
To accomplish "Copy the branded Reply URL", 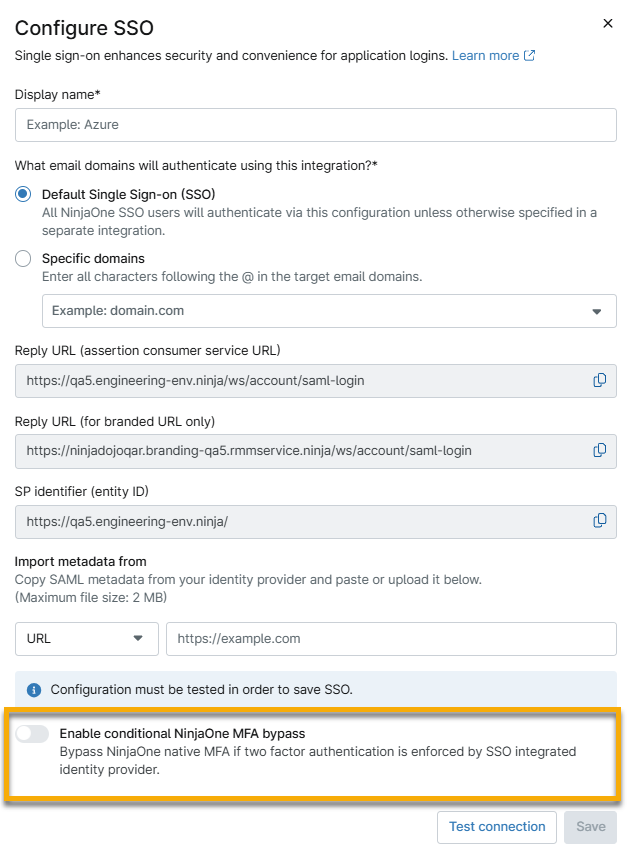I will 599,451.
